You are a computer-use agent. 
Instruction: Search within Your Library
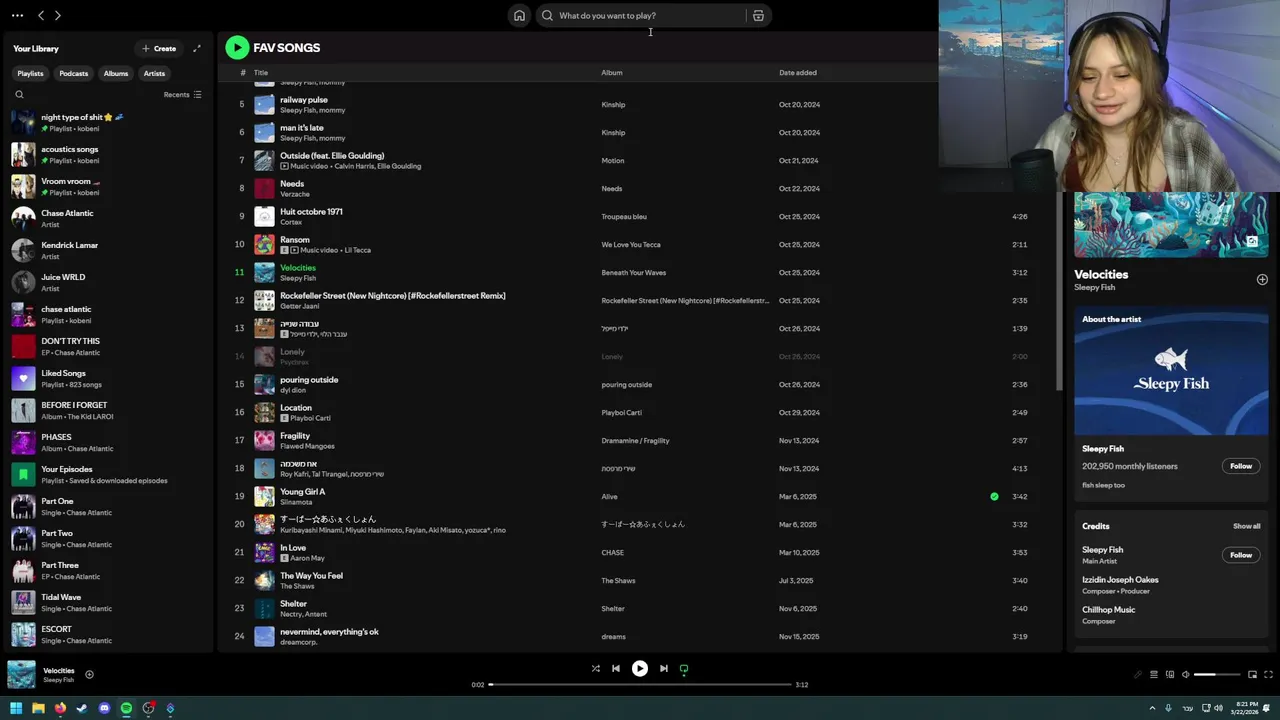(19, 94)
